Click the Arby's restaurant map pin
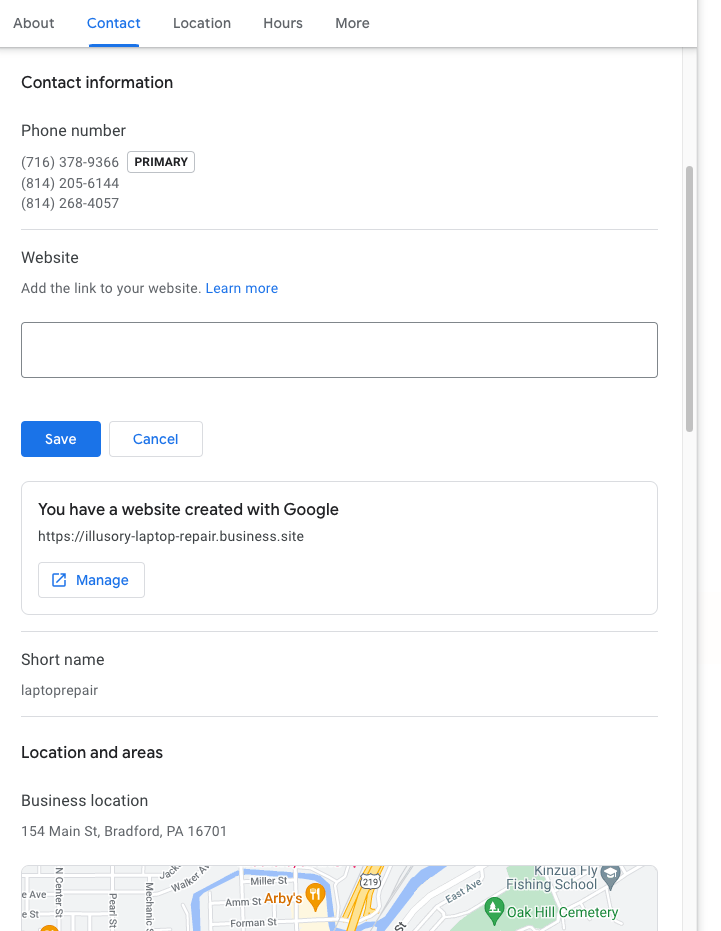721x931 pixels. [315, 896]
